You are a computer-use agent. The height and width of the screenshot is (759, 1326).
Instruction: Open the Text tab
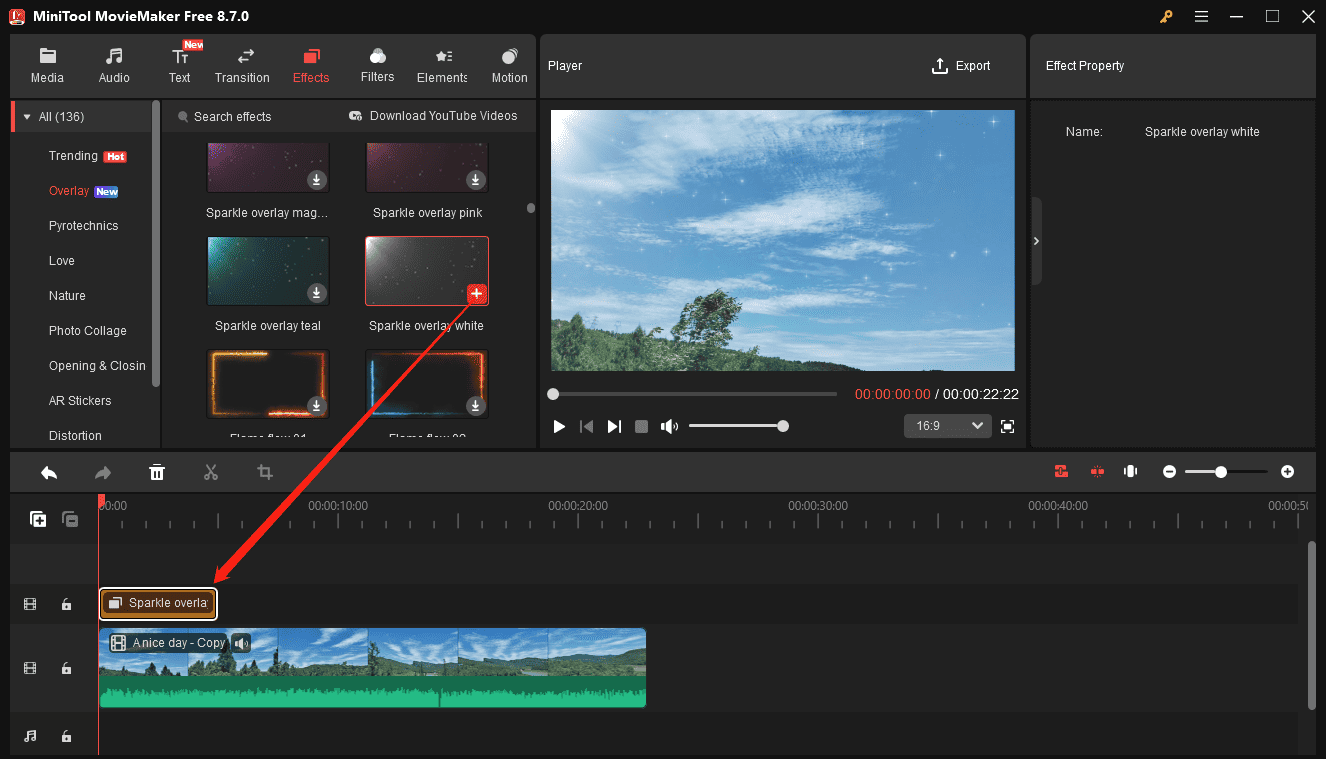coord(180,66)
